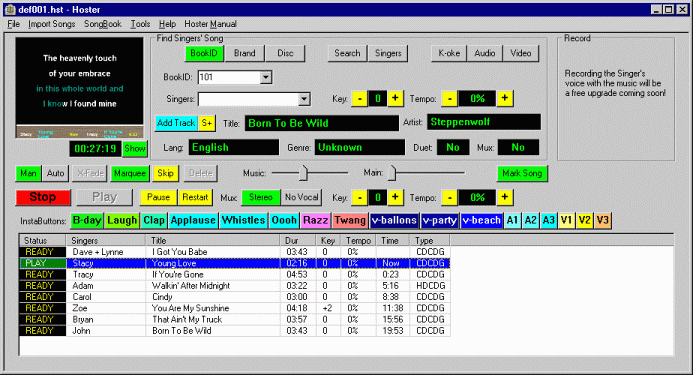Trigger the A1 InstaButton

512,221
